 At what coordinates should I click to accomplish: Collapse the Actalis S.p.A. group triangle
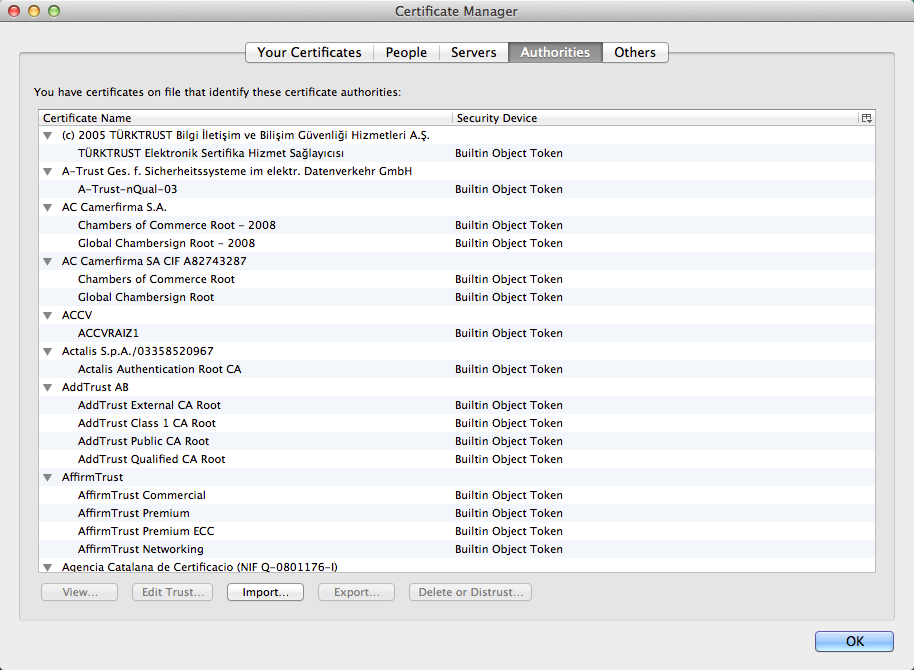[x=47, y=351]
